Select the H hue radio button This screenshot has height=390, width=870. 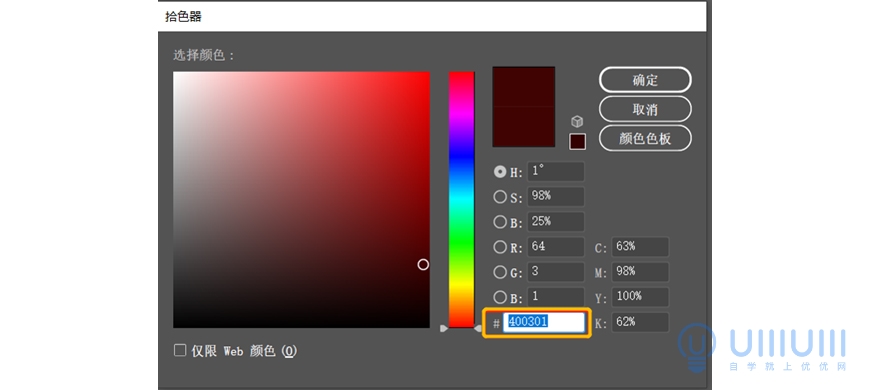pos(500,172)
